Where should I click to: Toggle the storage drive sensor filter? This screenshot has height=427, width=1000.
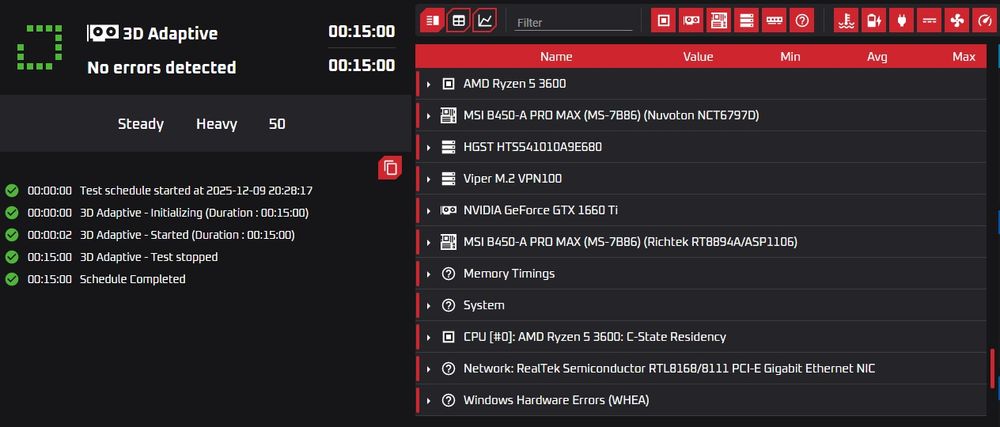pyautogui.click(x=746, y=21)
